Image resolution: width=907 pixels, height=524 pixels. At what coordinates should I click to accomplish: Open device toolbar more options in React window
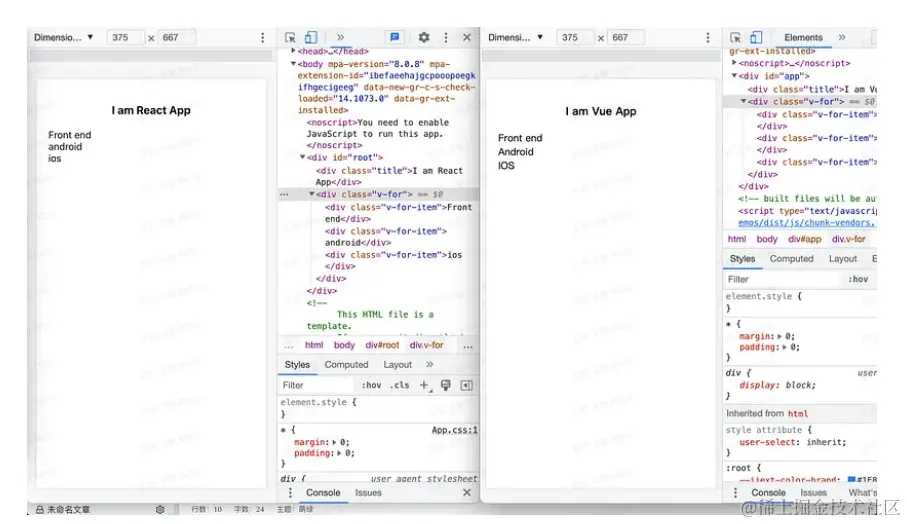263,38
